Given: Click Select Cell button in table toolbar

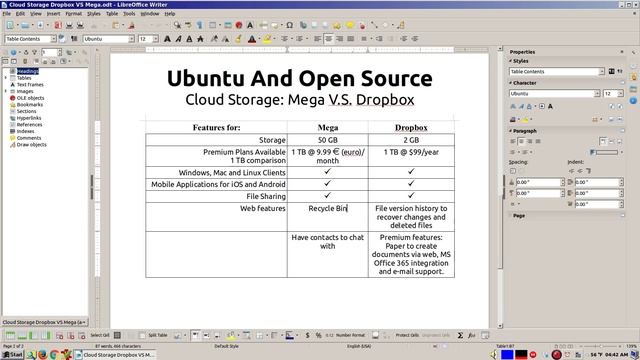Looking at the screenshot, I should [100, 335].
